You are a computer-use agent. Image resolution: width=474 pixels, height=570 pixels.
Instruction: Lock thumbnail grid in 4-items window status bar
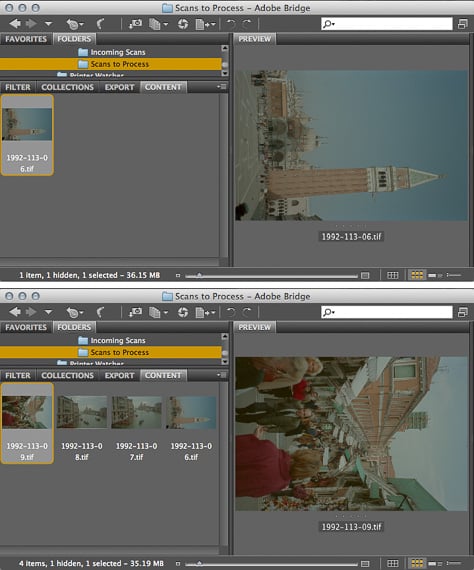(393, 564)
